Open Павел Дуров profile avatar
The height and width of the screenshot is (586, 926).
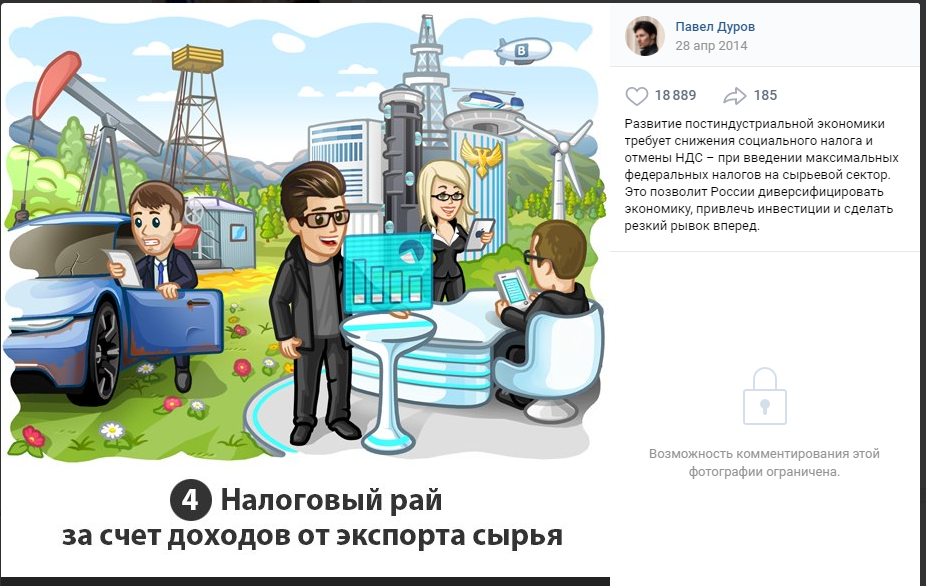(x=645, y=35)
